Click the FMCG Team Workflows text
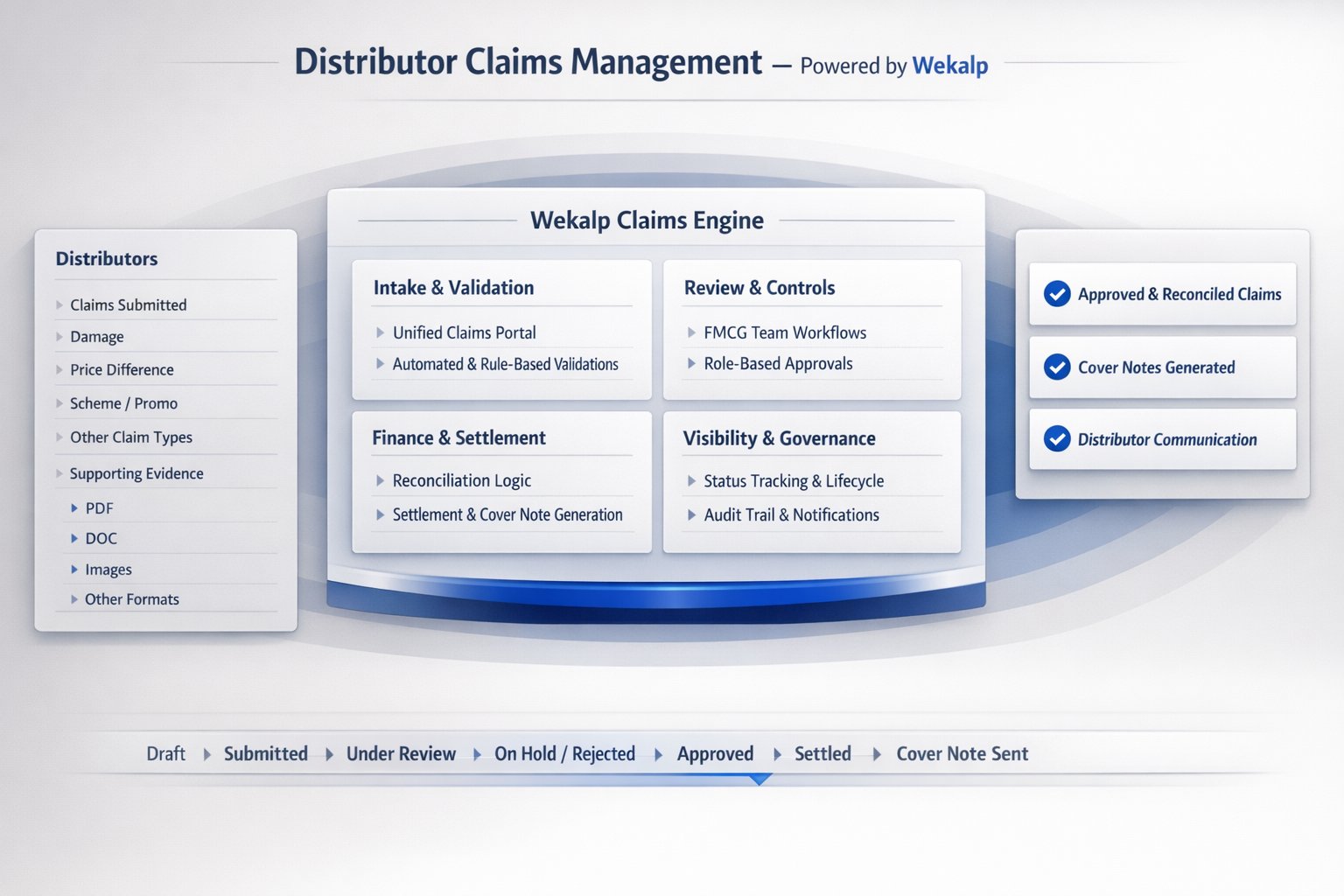 (785, 332)
